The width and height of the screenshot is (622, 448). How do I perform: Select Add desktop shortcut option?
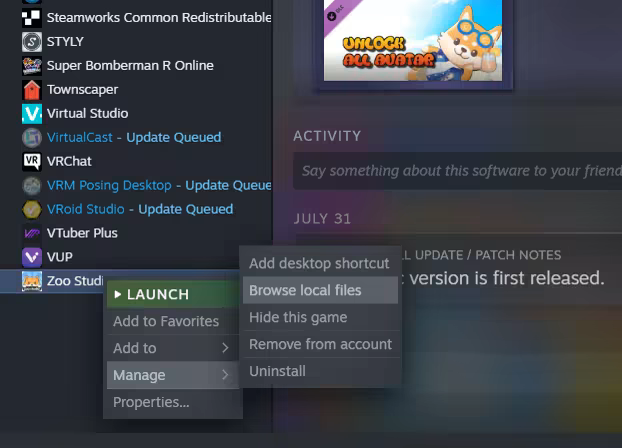pyautogui.click(x=321, y=263)
